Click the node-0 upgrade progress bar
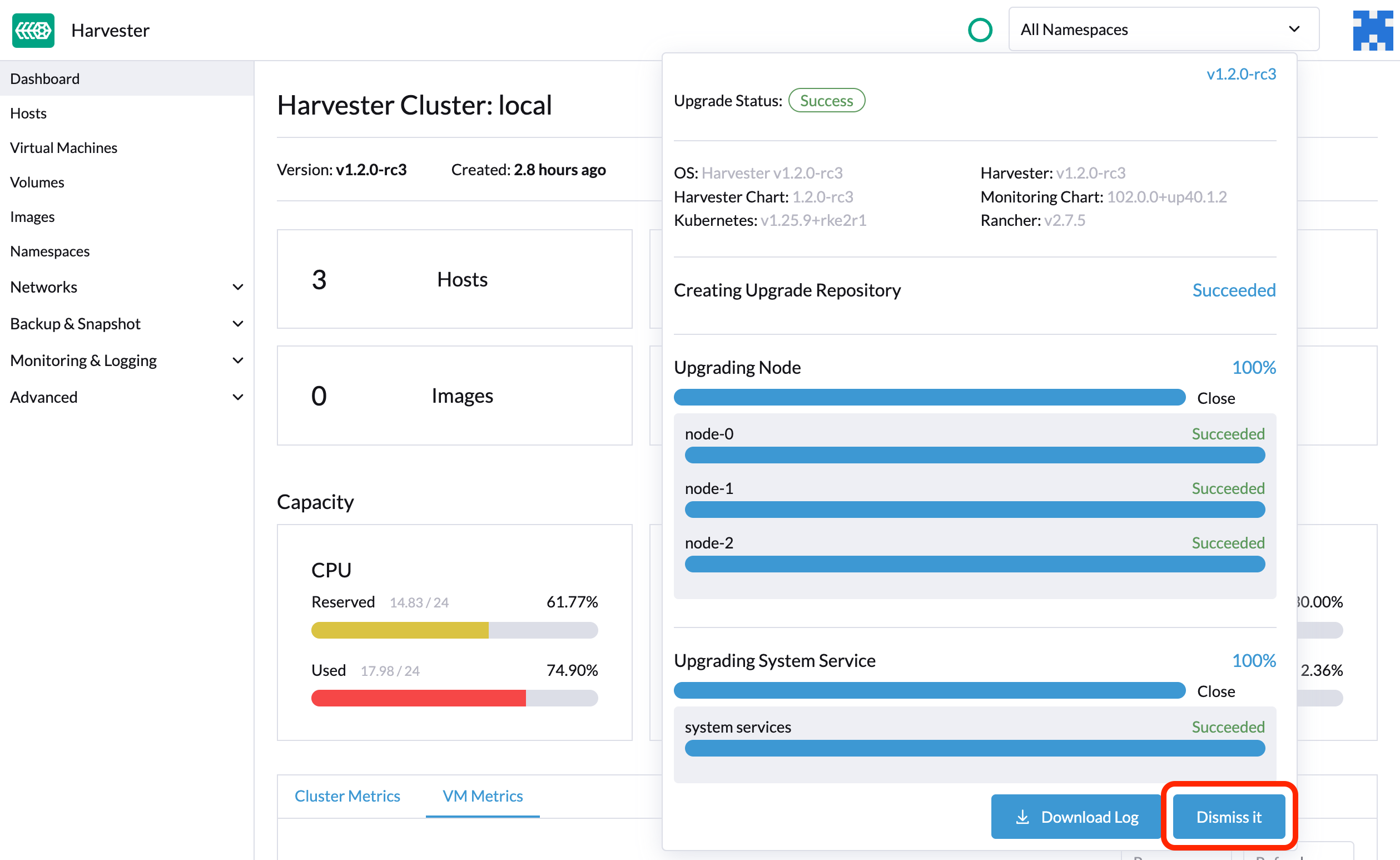This screenshot has width=1400, height=860. [x=974, y=455]
